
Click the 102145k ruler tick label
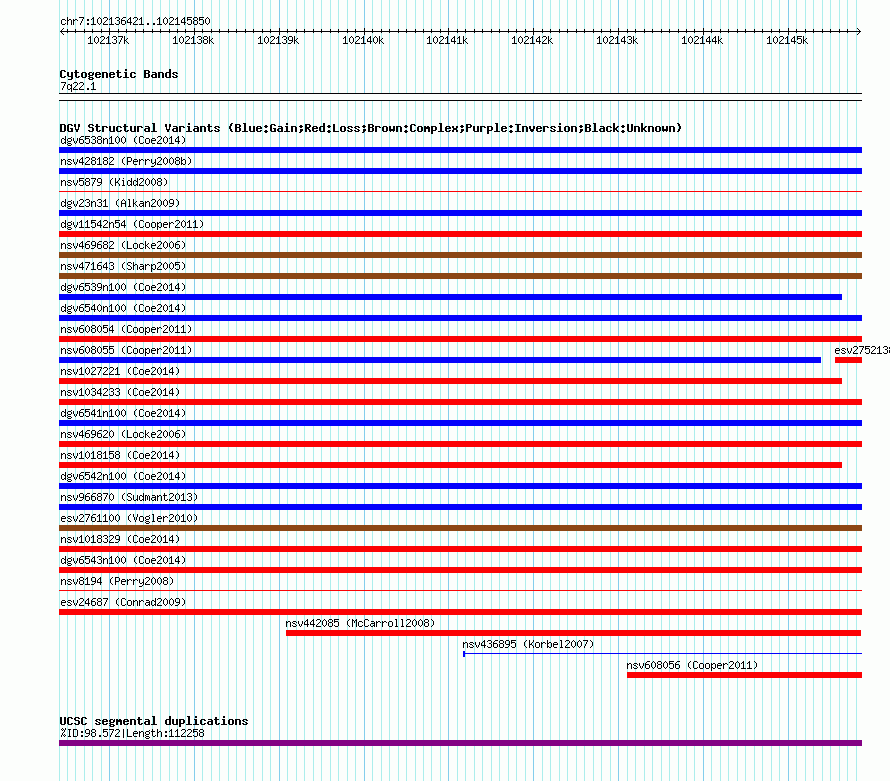click(787, 40)
